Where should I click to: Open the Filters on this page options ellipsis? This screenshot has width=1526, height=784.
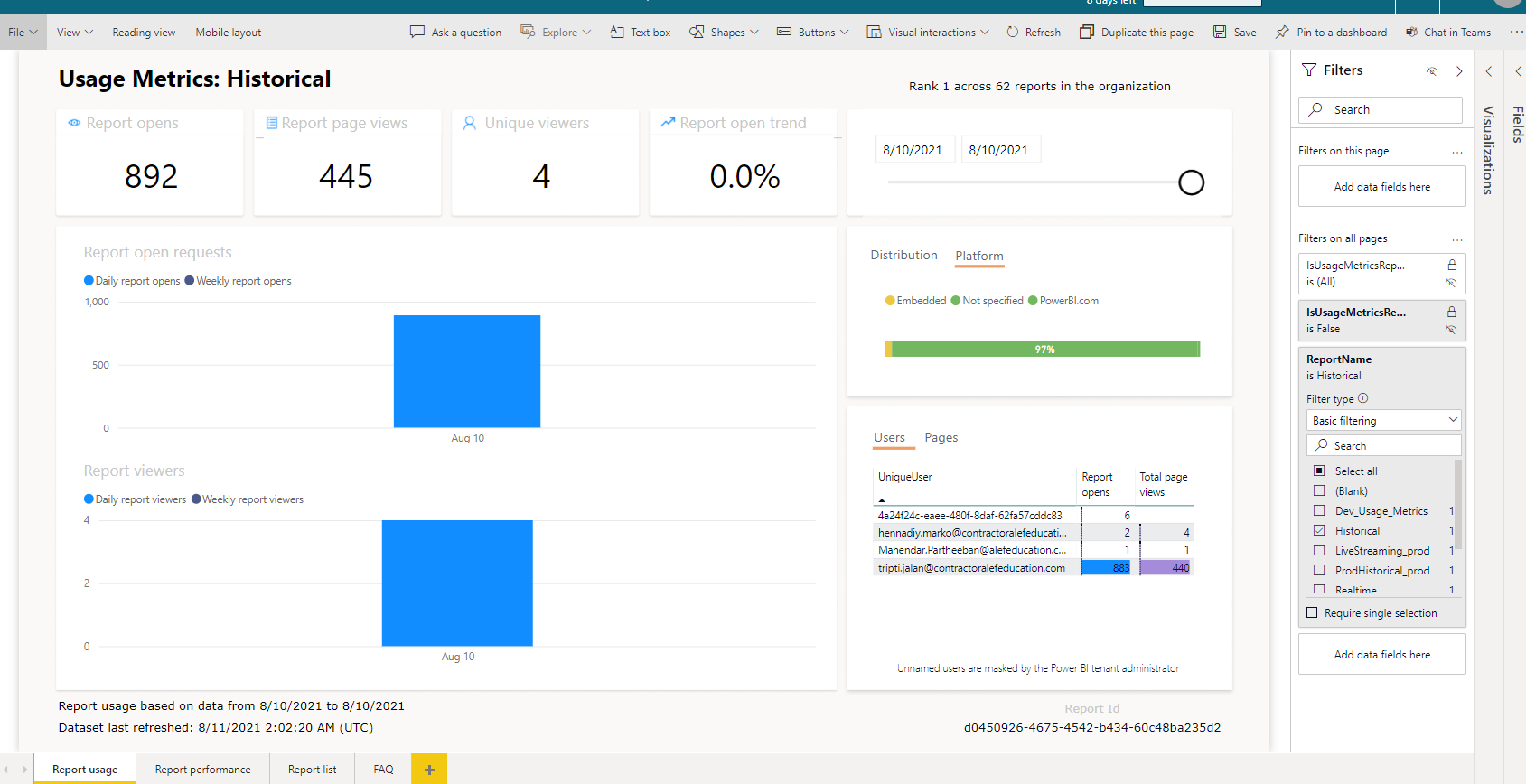(1457, 152)
